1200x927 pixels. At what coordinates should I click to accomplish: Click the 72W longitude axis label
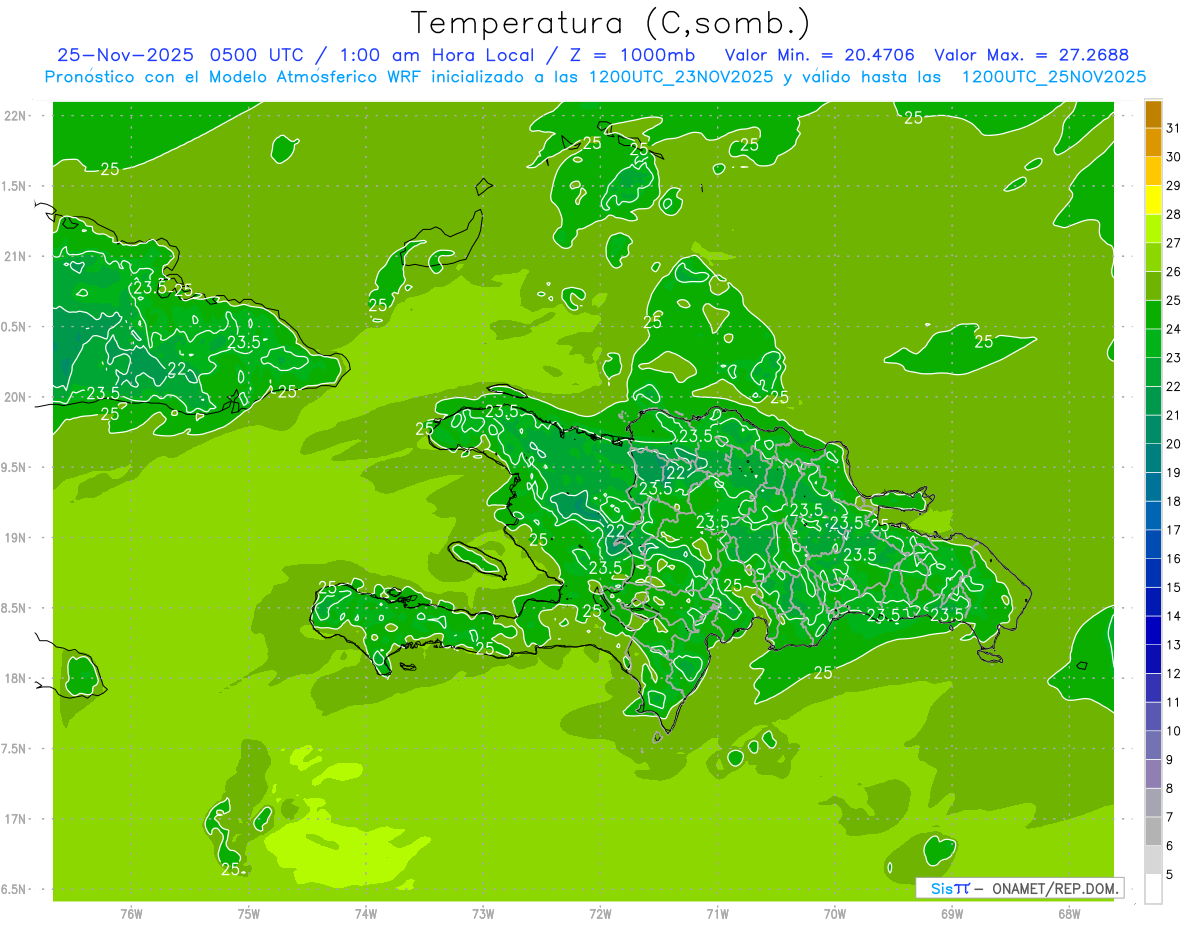click(600, 913)
